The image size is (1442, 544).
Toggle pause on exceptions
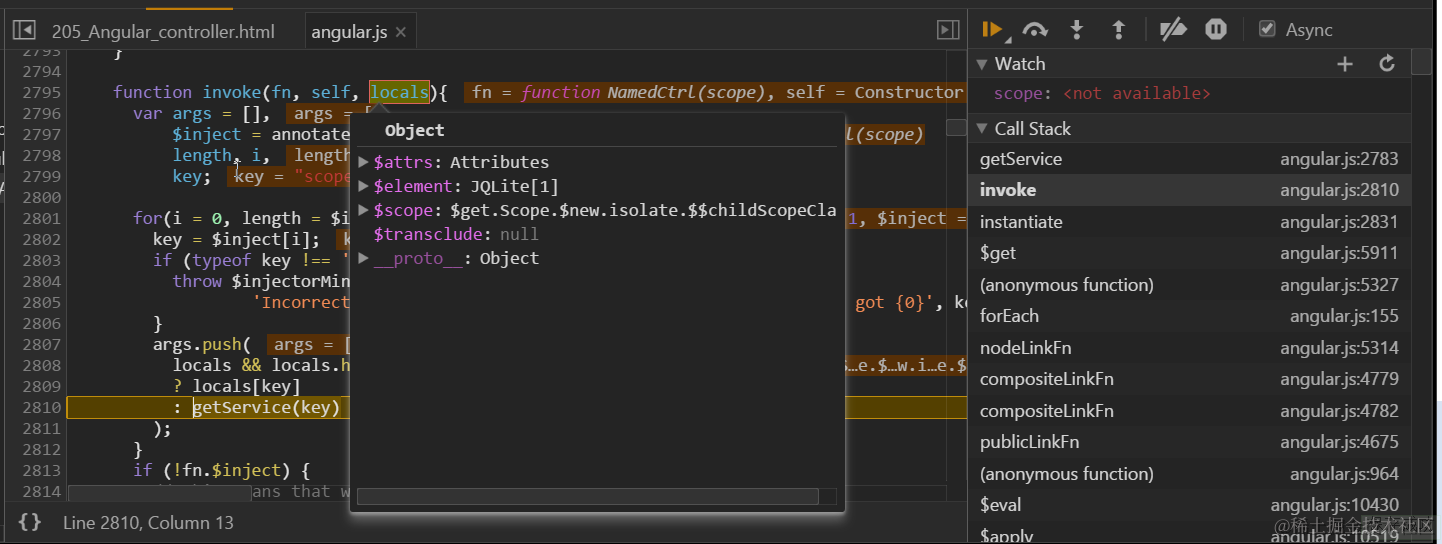tap(1215, 30)
